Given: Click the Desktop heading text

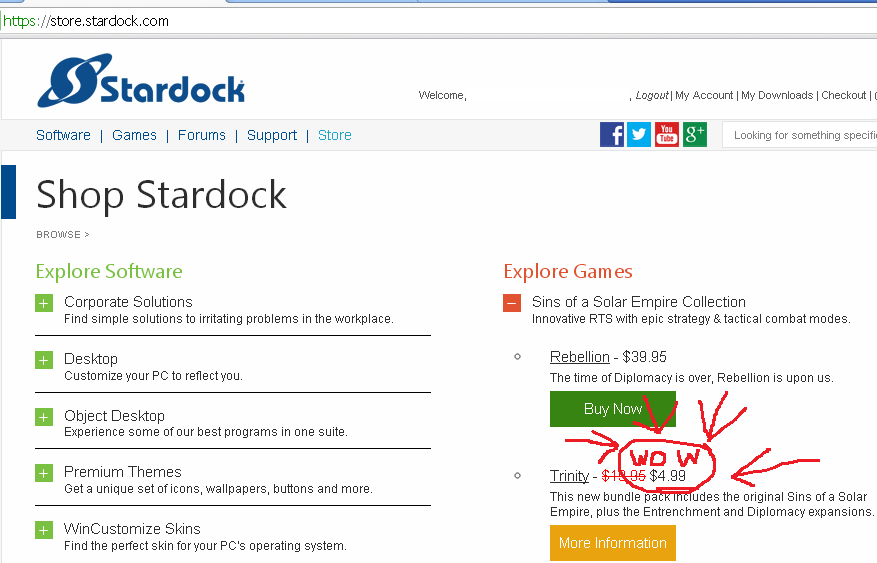Looking at the screenshot, I should [91, 359].
